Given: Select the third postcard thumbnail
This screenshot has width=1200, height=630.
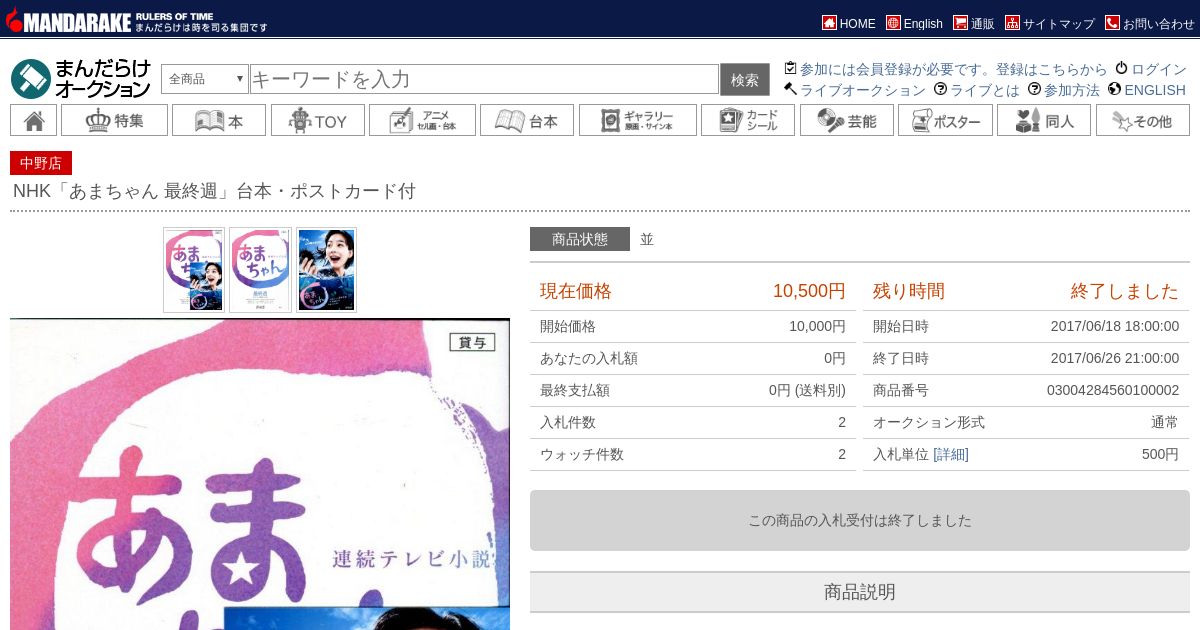Looking at the screenshot, I should 326,270.
